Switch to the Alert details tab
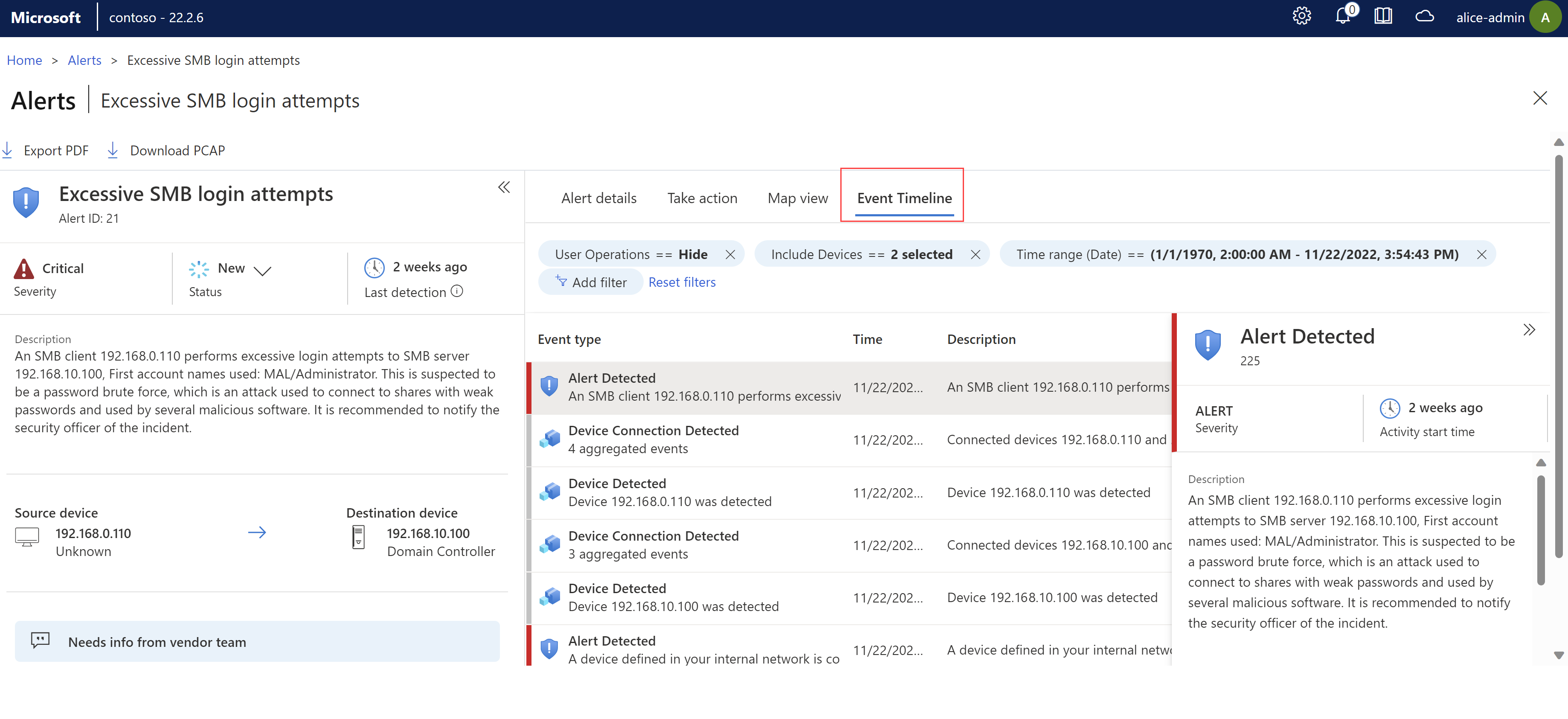The height and width of the screenshot is (719, 1568). [599, 197]
